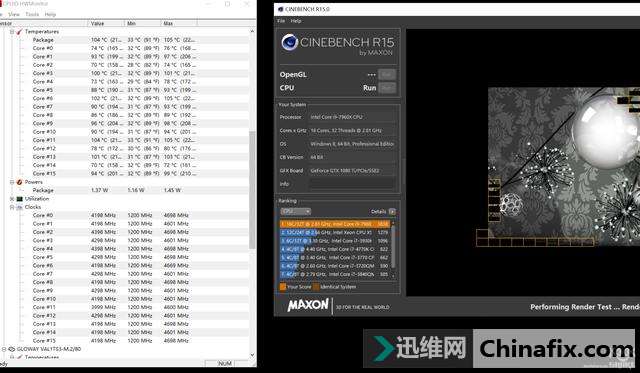Viewport: 640px width, 373px height.
Task: Click the Cinebench ranking list scrollbar
Action: (x=393, y=247)
